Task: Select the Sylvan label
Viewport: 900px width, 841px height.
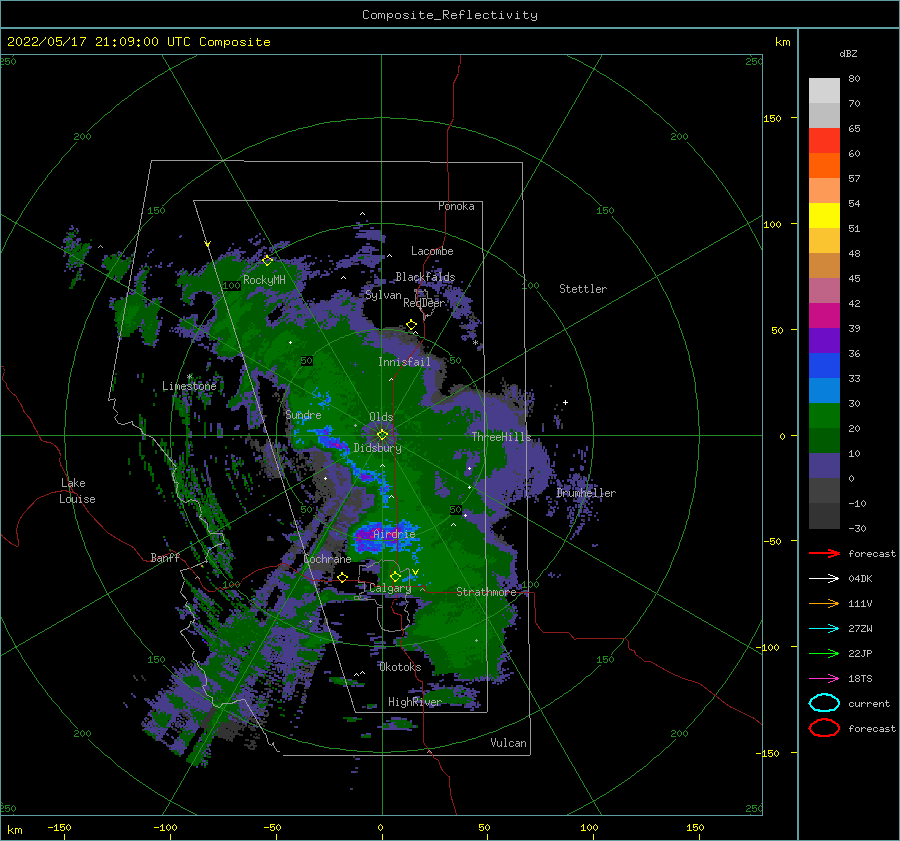Action: (x=383, y=295)
